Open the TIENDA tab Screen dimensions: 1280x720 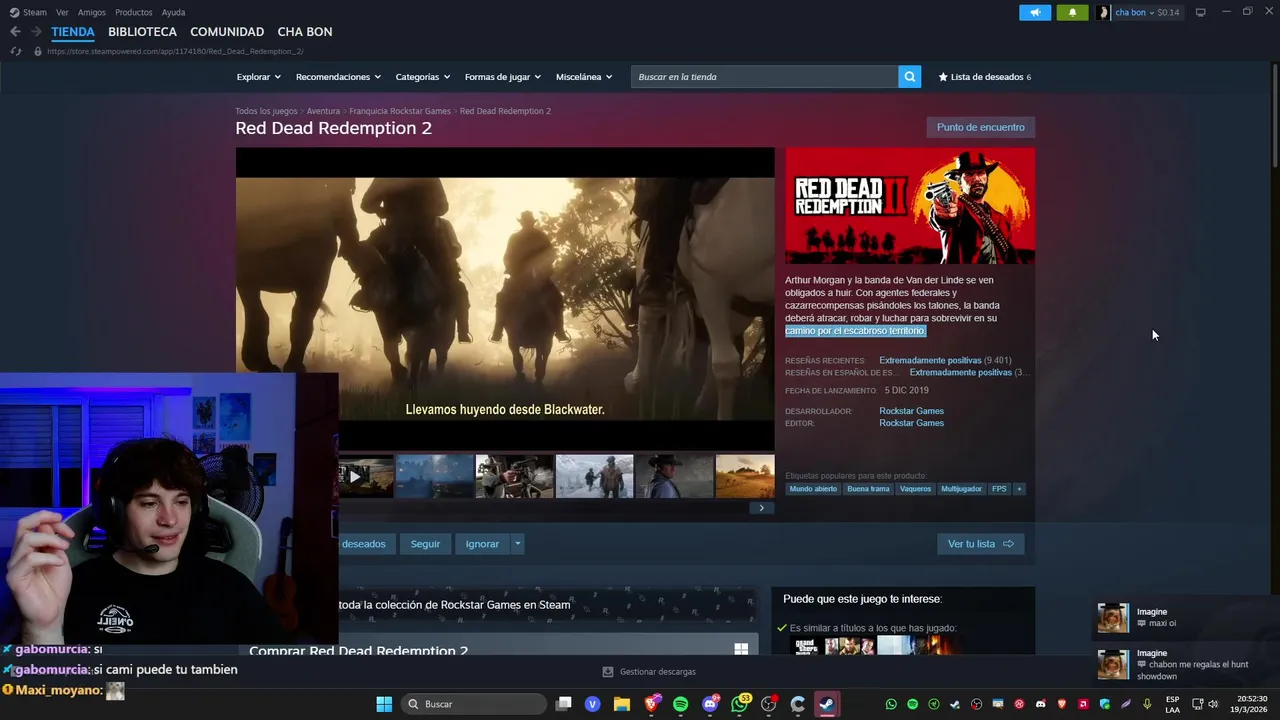tap(73, 32)
